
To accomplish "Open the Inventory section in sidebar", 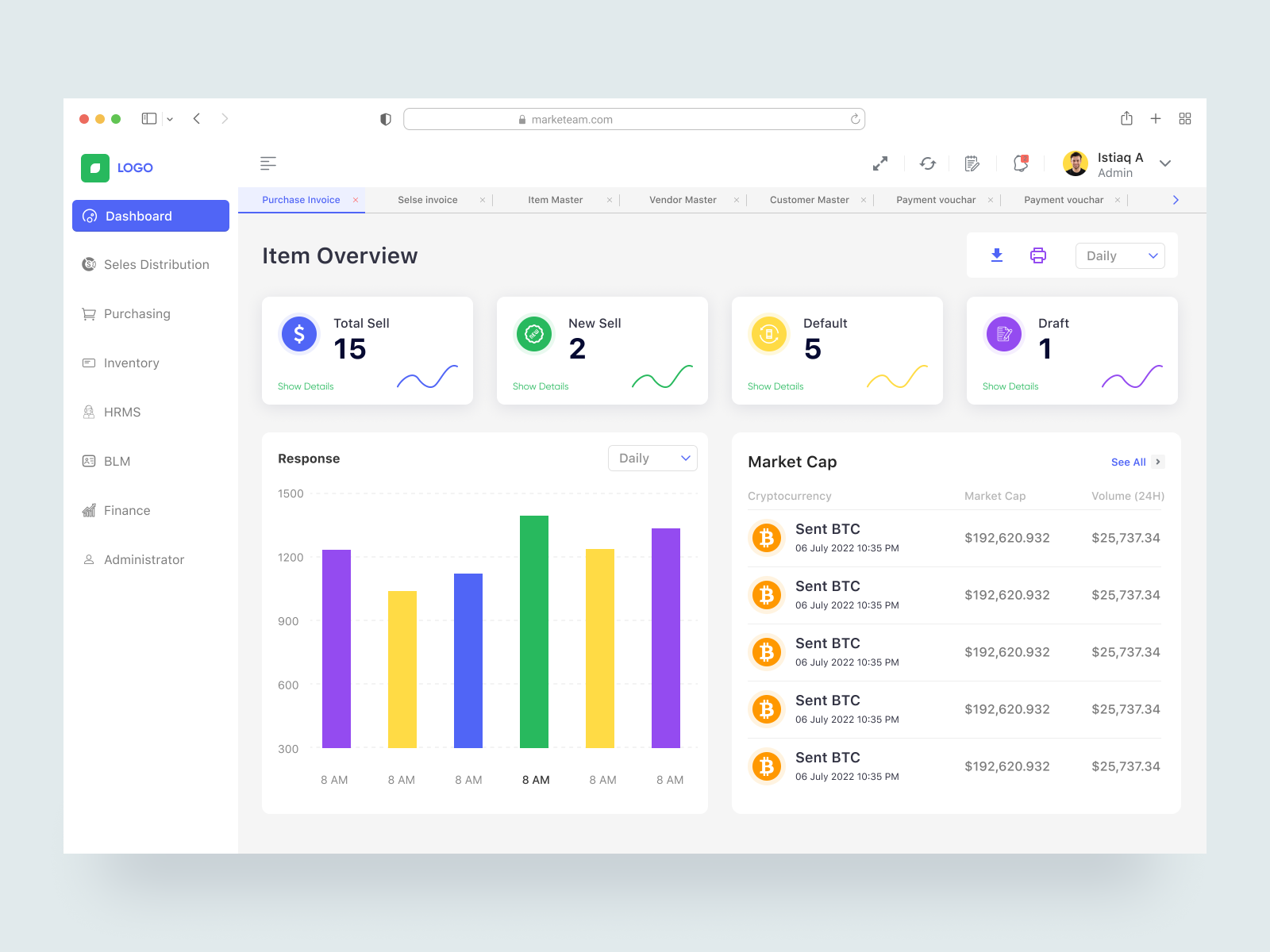I will point(130,363).
